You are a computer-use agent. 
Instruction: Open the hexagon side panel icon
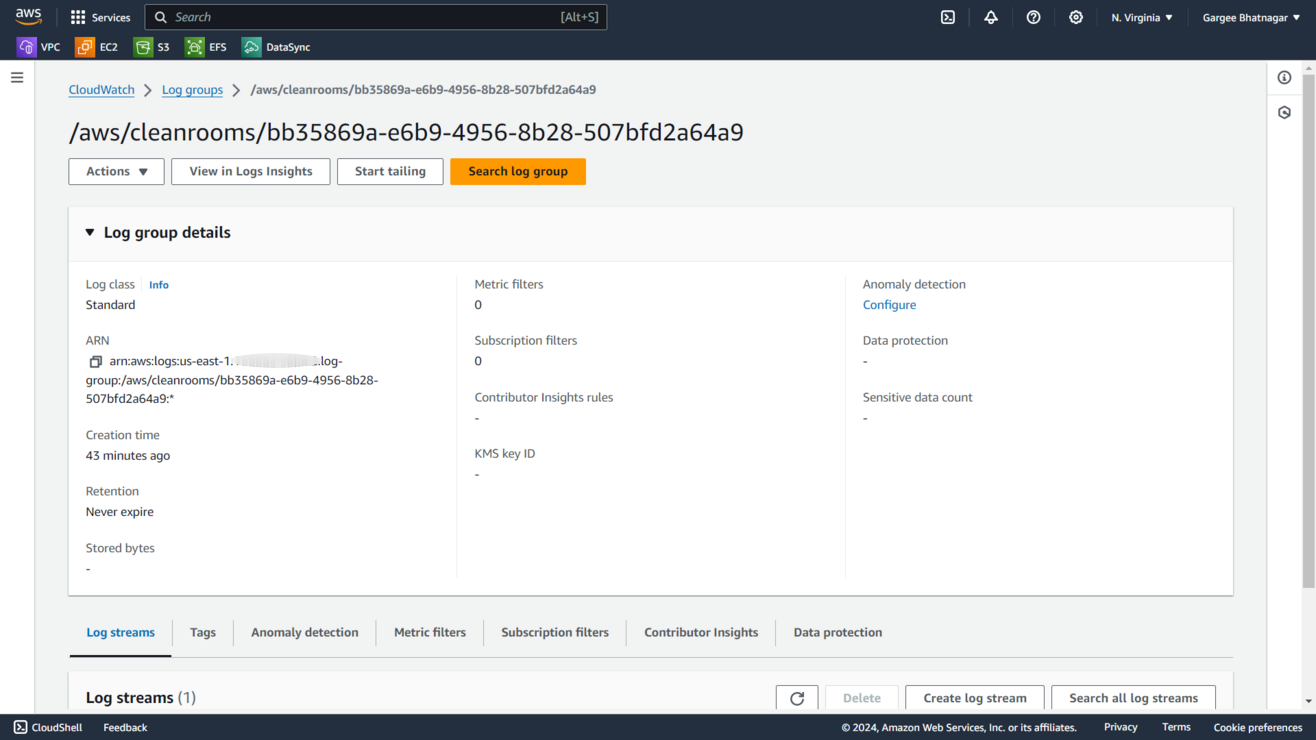point(1285,112)
